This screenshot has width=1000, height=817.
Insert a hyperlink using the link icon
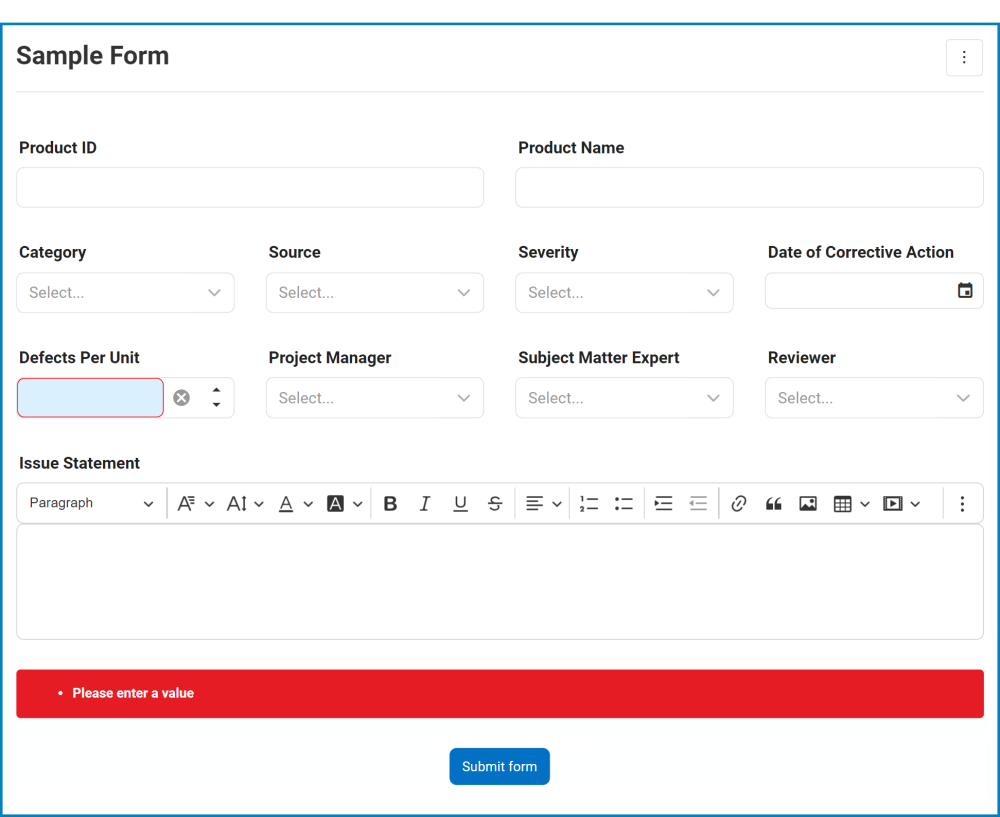click(x=739, y=504)
